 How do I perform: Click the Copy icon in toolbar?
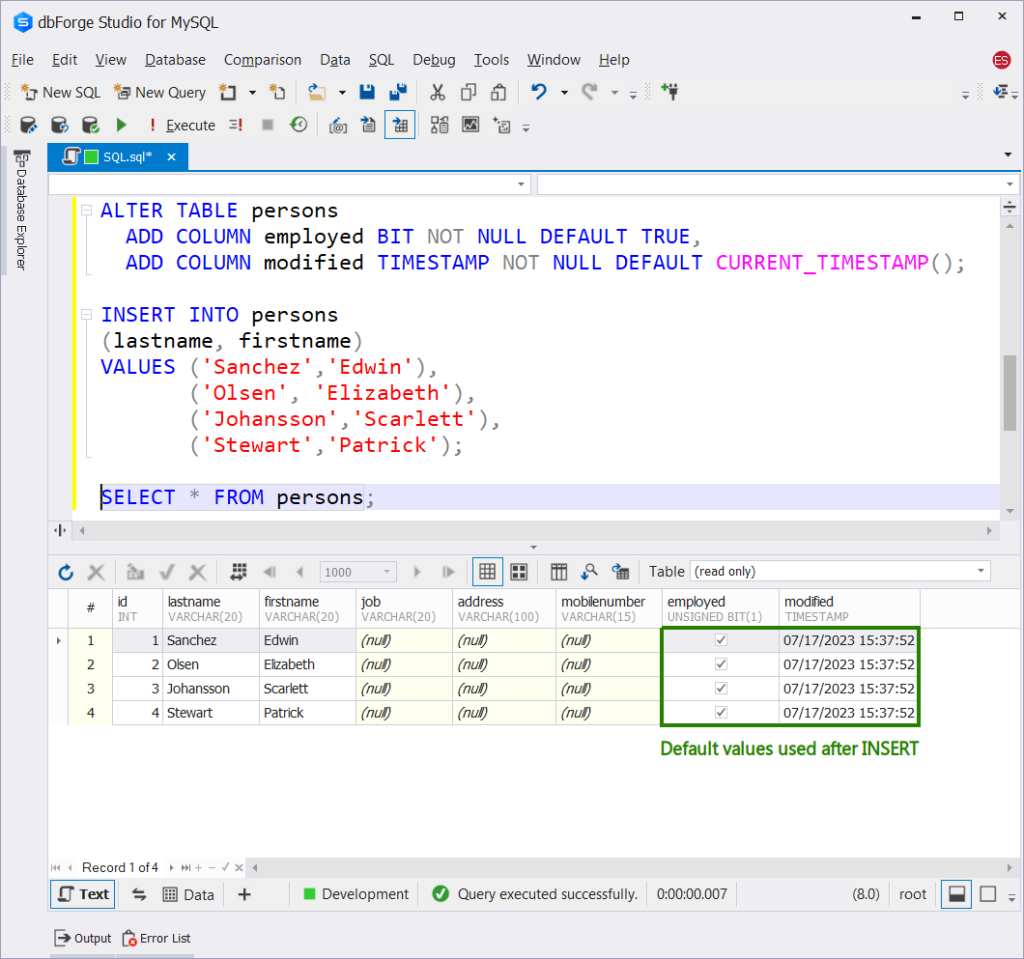pos(468,93)
